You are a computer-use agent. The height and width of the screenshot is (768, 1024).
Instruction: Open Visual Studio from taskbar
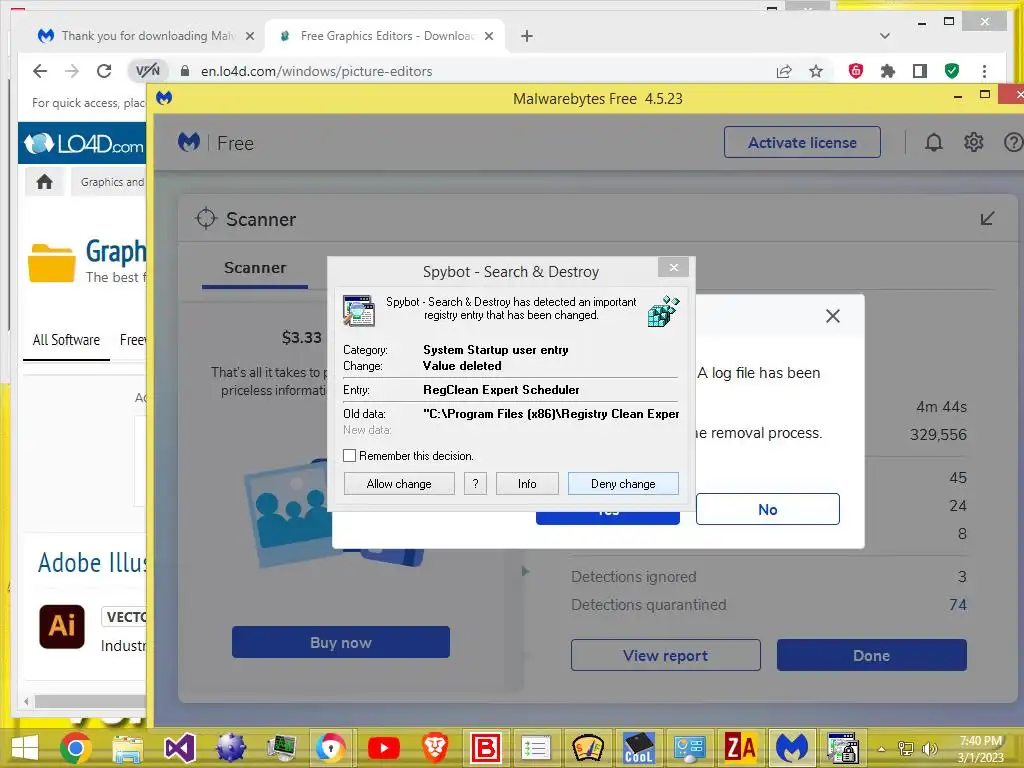pyautogui.click(x=179, y=748)
